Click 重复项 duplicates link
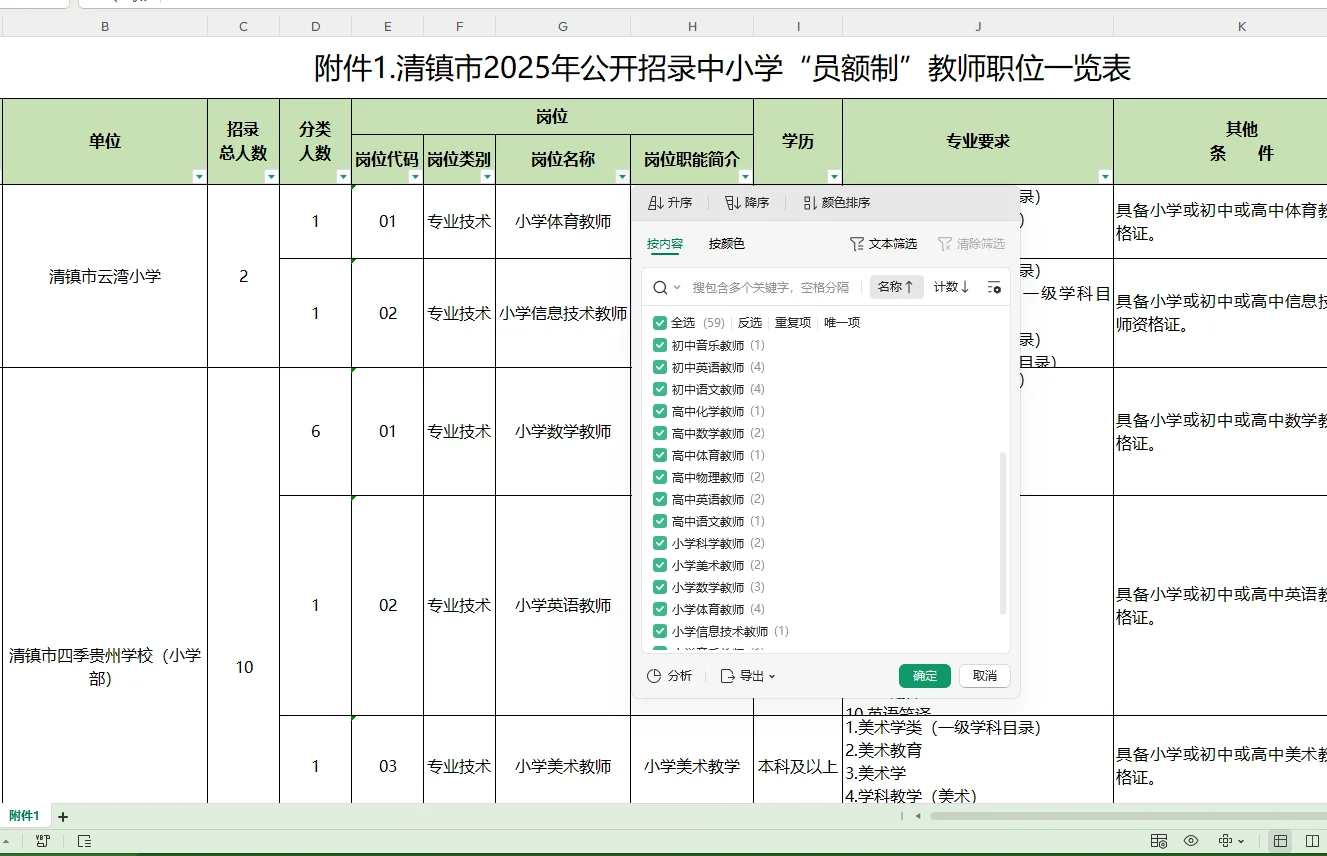1327x856 pixels. click(793, 323)
